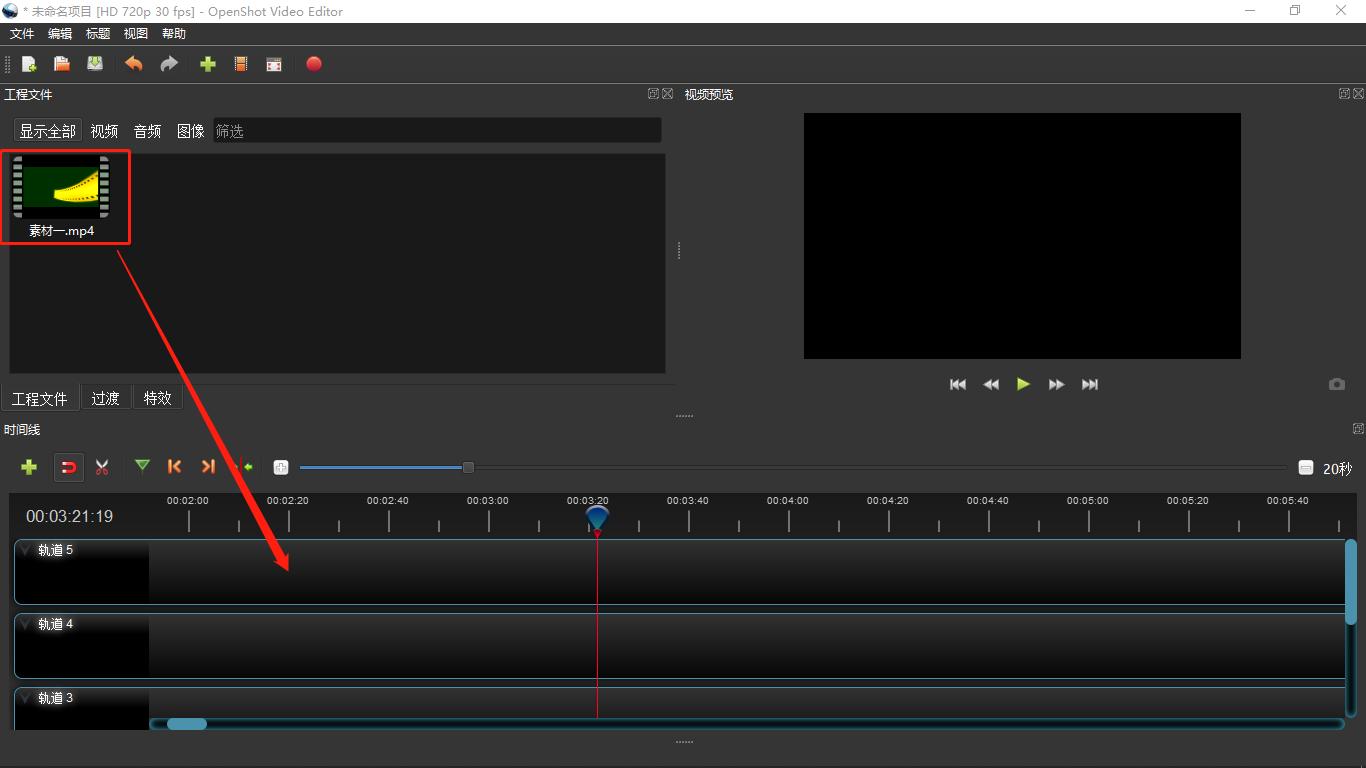
Task: Open the 视图 menu
Action: (x=136, y=34)
